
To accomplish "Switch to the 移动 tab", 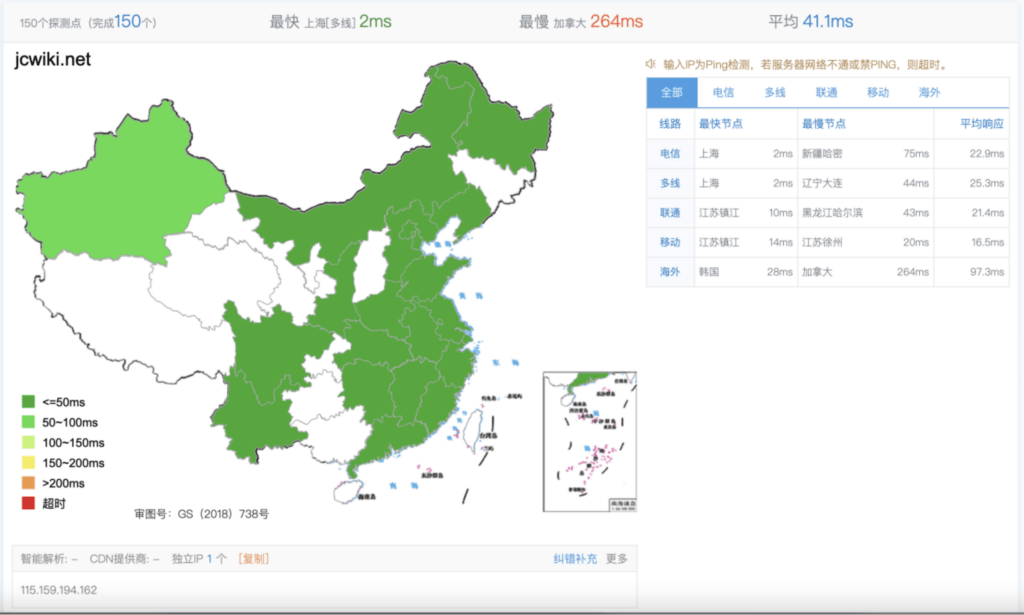I will coord(878,93).
